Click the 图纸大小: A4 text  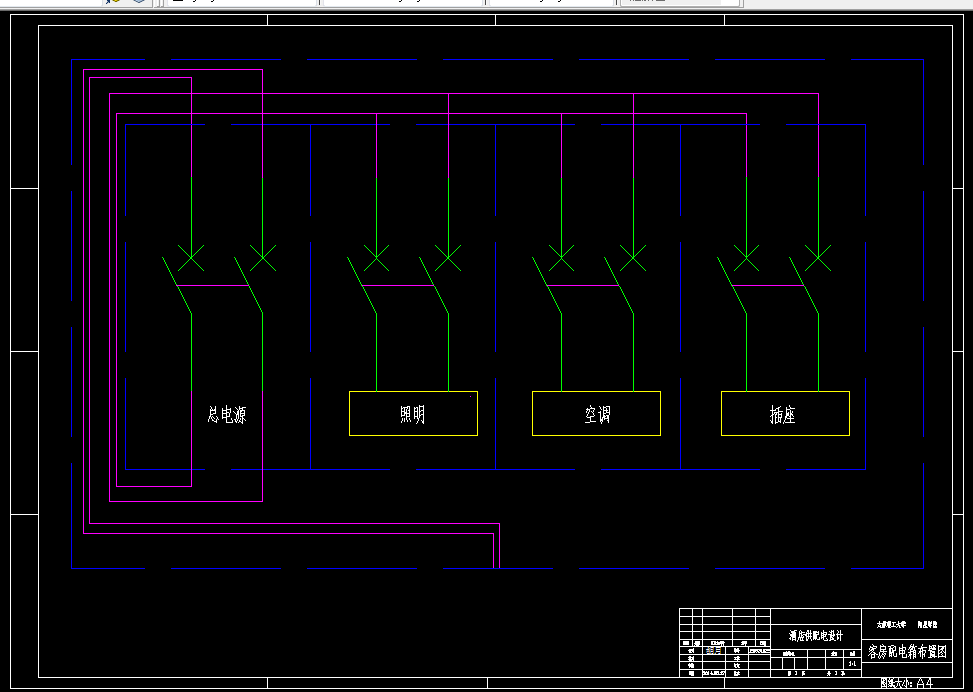[907, 684]
